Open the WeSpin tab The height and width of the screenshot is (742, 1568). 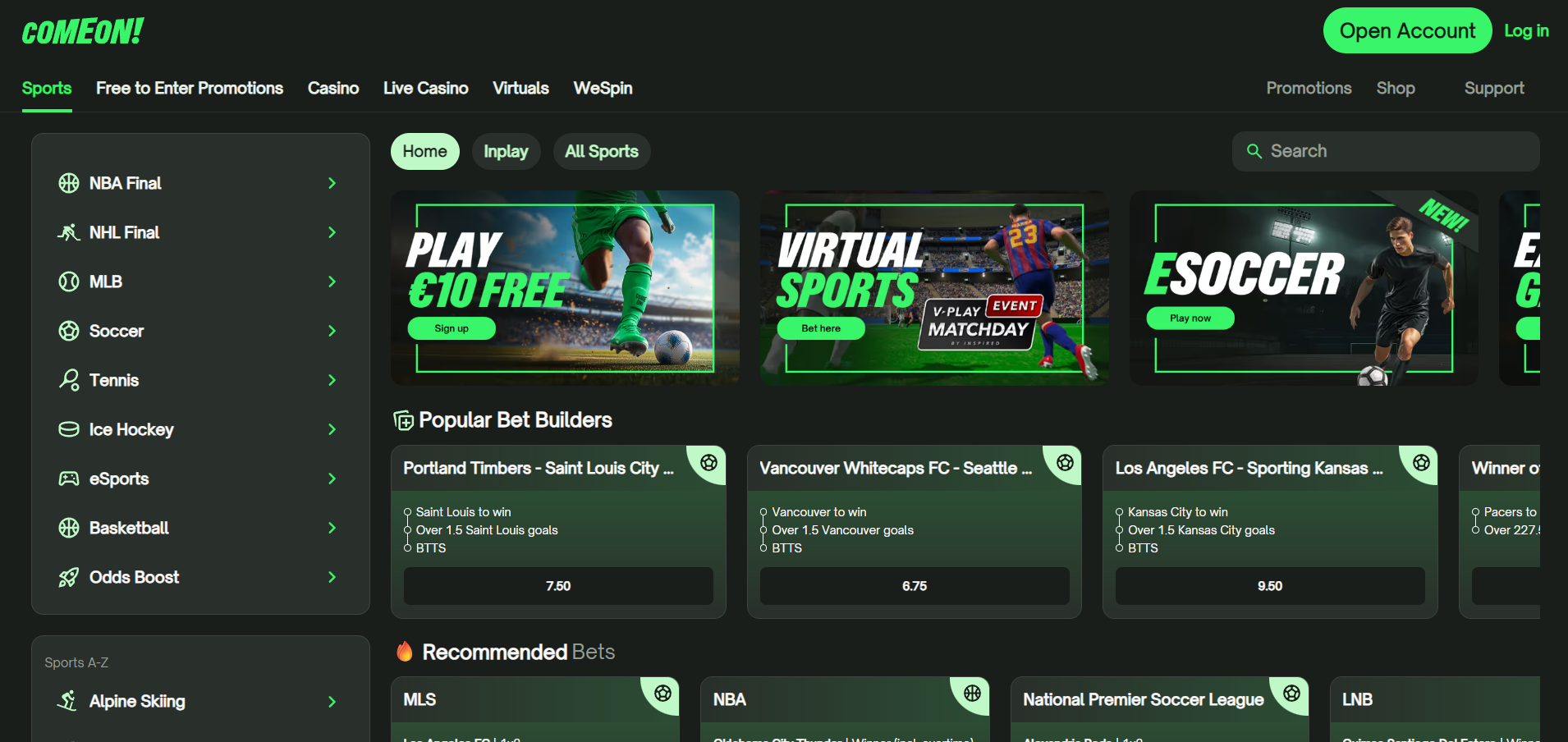tap(603, 88)
